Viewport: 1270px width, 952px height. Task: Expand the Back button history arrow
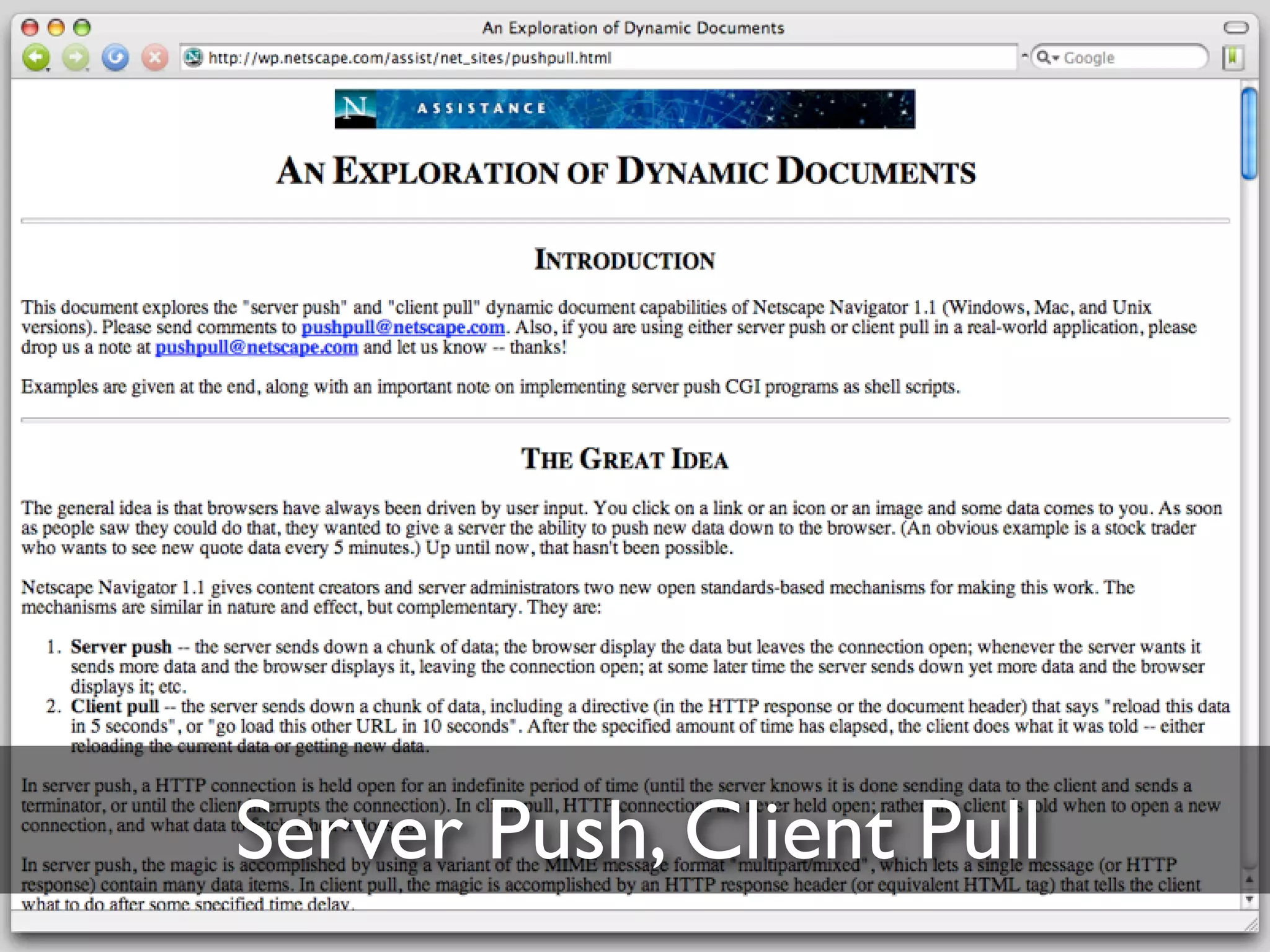[48, 69]
